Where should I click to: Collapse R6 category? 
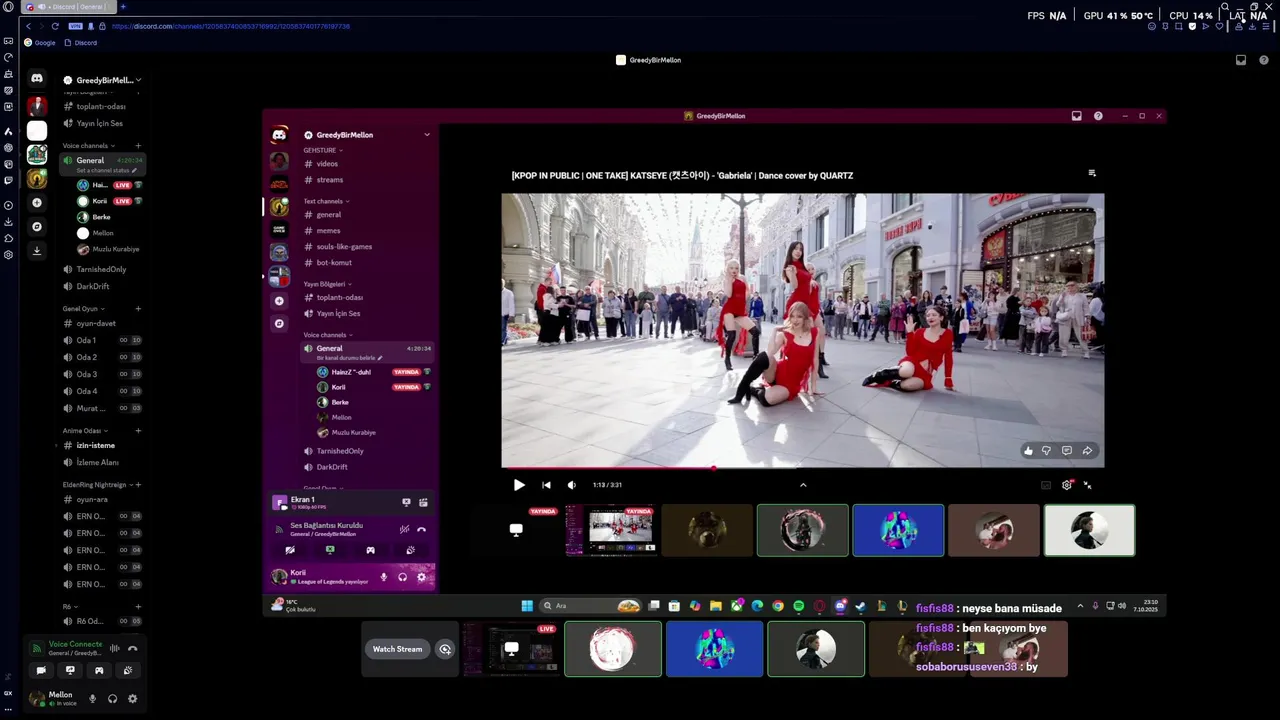coord(70,607)
